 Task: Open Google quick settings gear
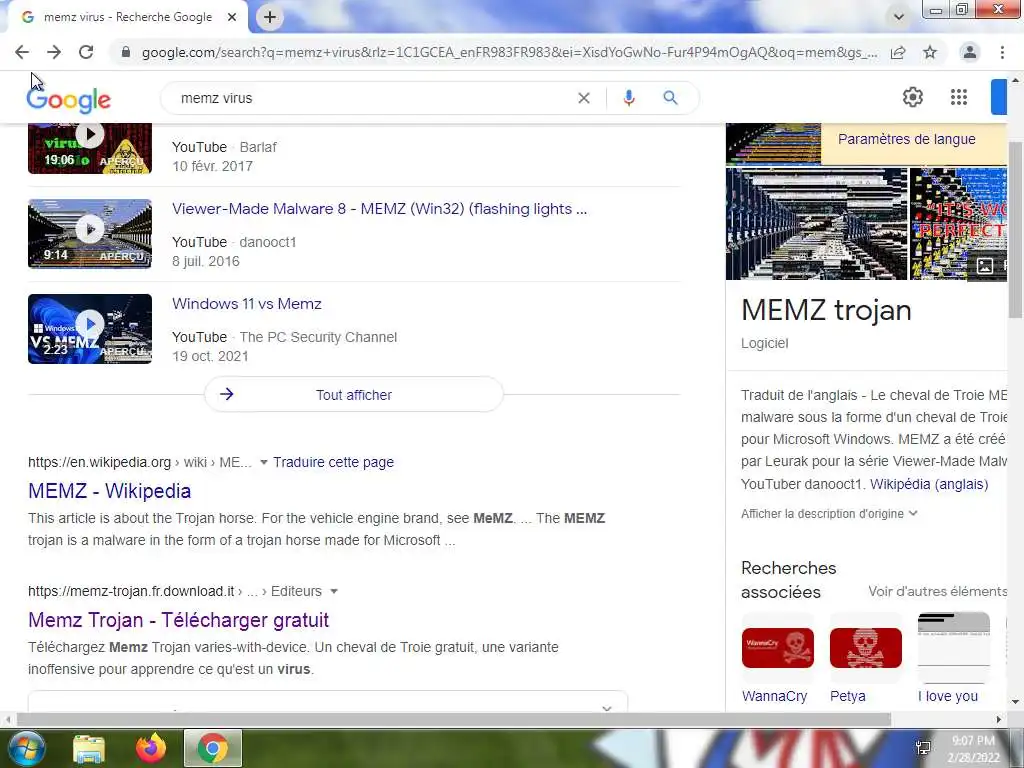tap(912, 97)
